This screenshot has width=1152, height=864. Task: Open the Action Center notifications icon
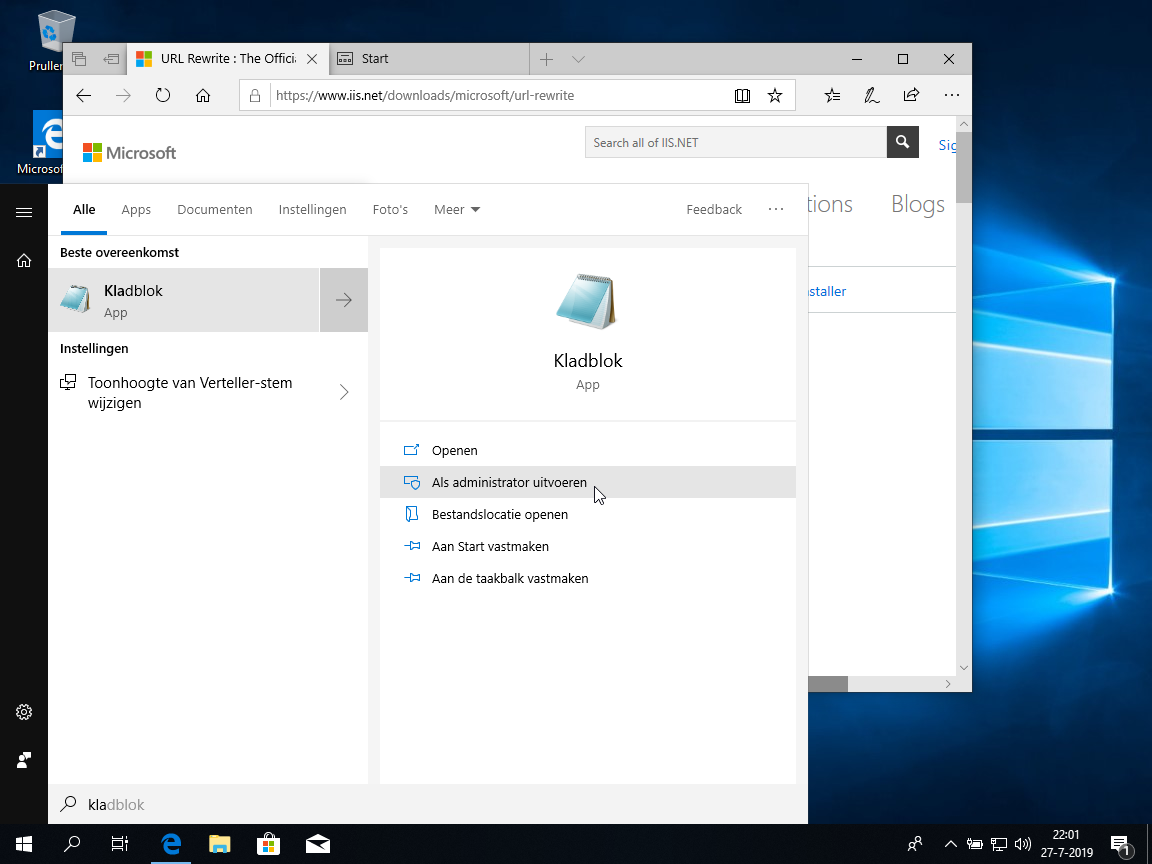click(x=1120, y=844)
